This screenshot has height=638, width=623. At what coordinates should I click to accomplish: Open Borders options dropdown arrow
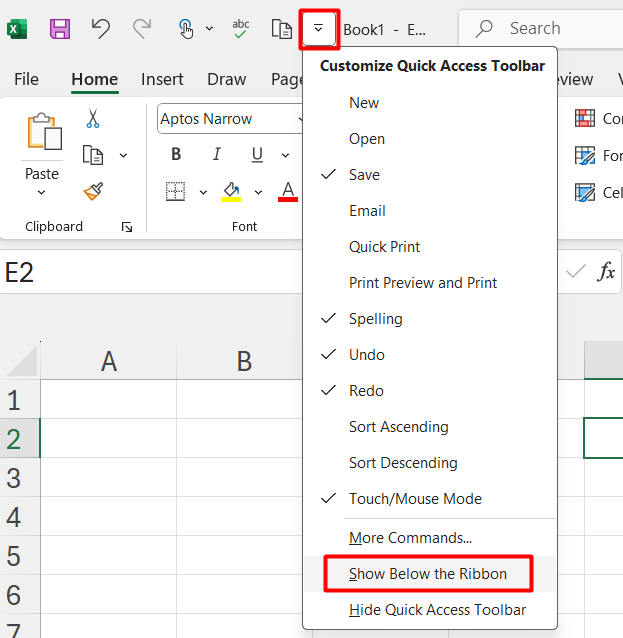[203, 192]
